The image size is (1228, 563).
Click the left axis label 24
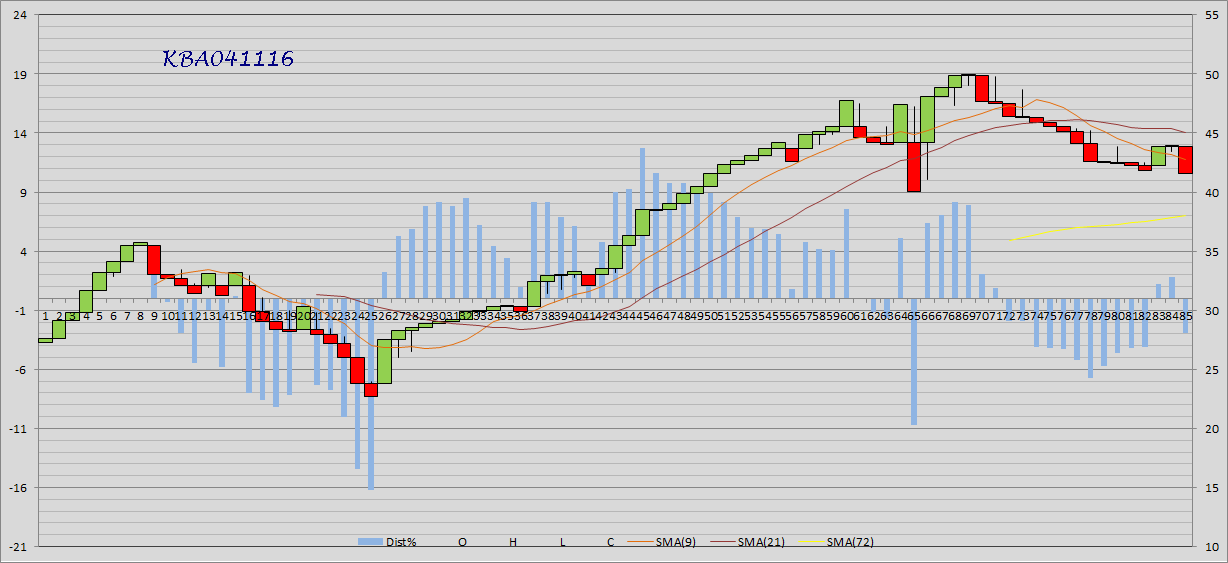coord(20,16)
